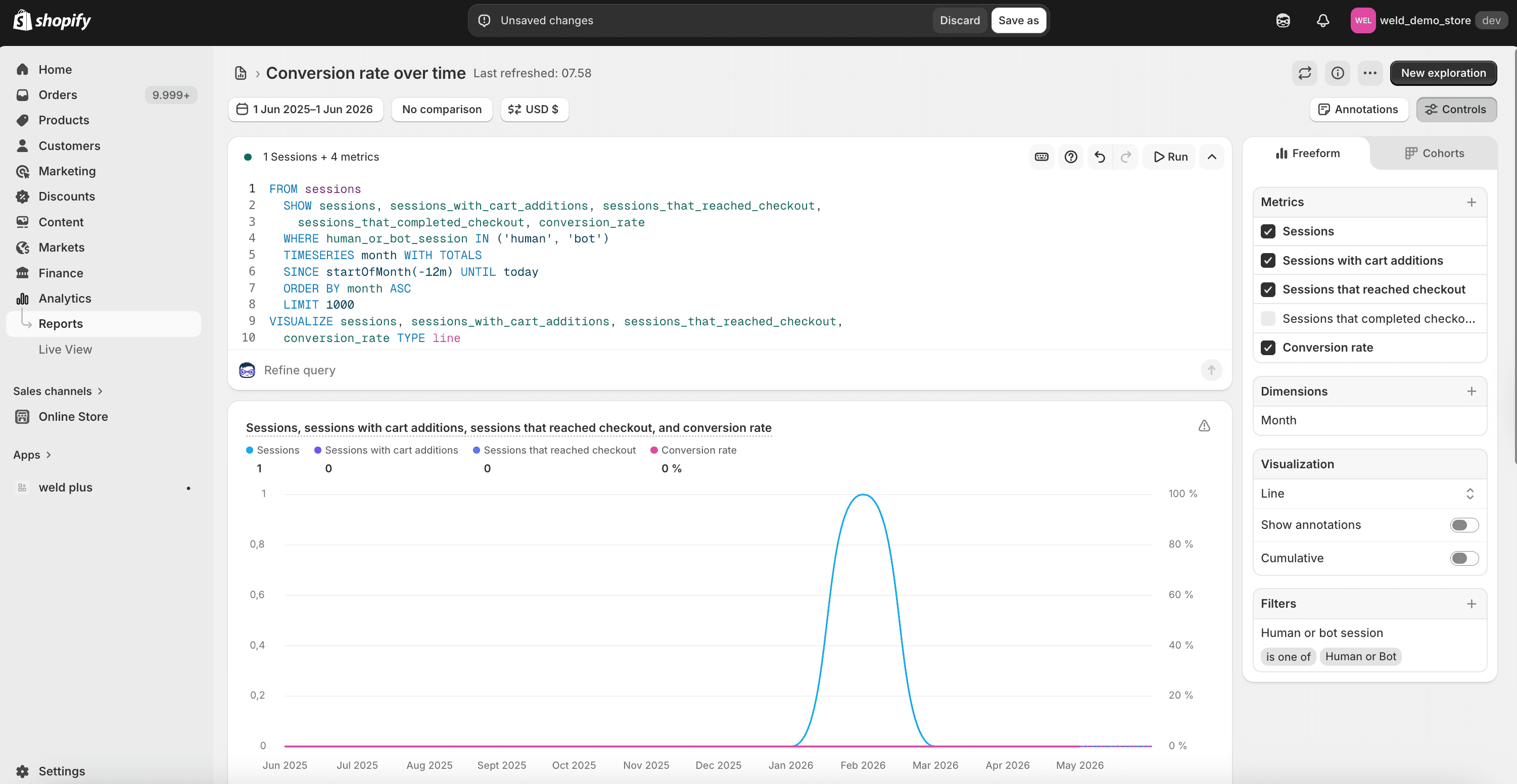Expand the Apps section
1517x784 pixels.
(x=32, y=455)
